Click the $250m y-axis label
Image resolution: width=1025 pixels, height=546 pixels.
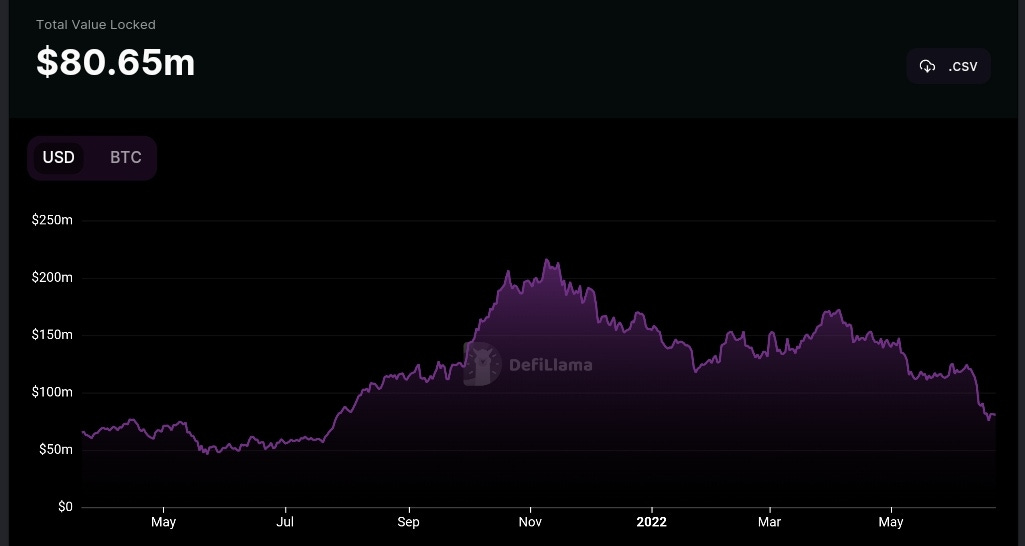[52, 220]
